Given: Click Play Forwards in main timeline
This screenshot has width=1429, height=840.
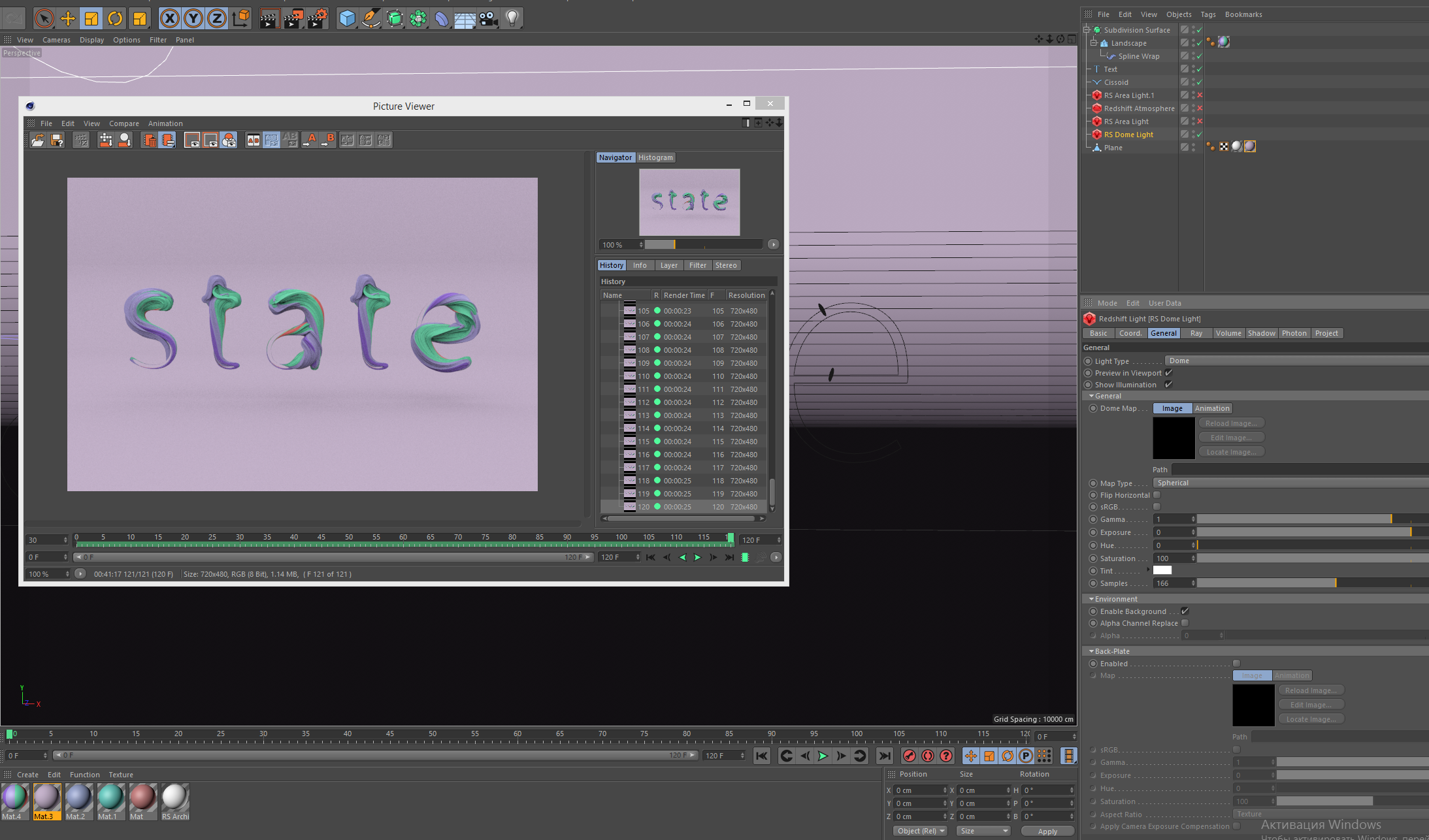Looking at the screenshot, I should [823, 756].
